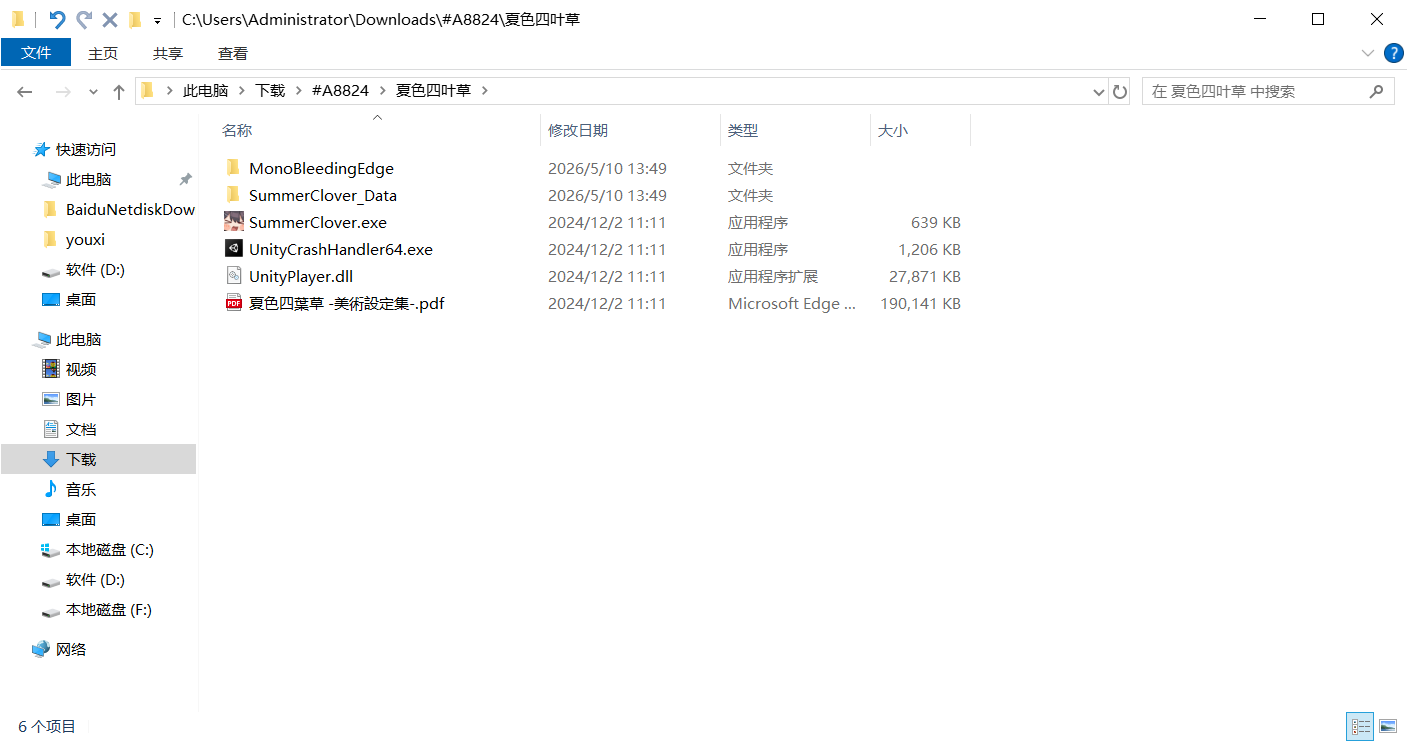The height and width of the screenshot is (742, 1408).
Task: Select the UnityPlayer.dll file icon
Action: 233,276
